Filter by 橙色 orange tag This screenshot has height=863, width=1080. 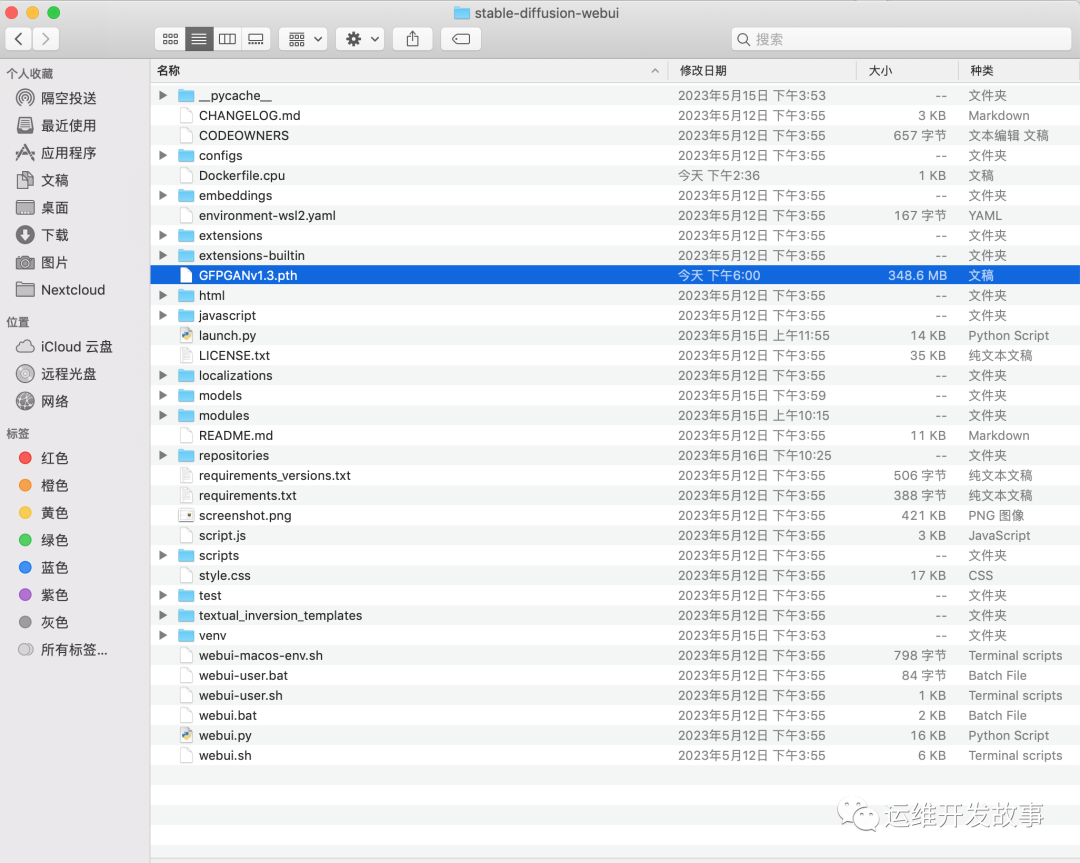tap(44, 486)
